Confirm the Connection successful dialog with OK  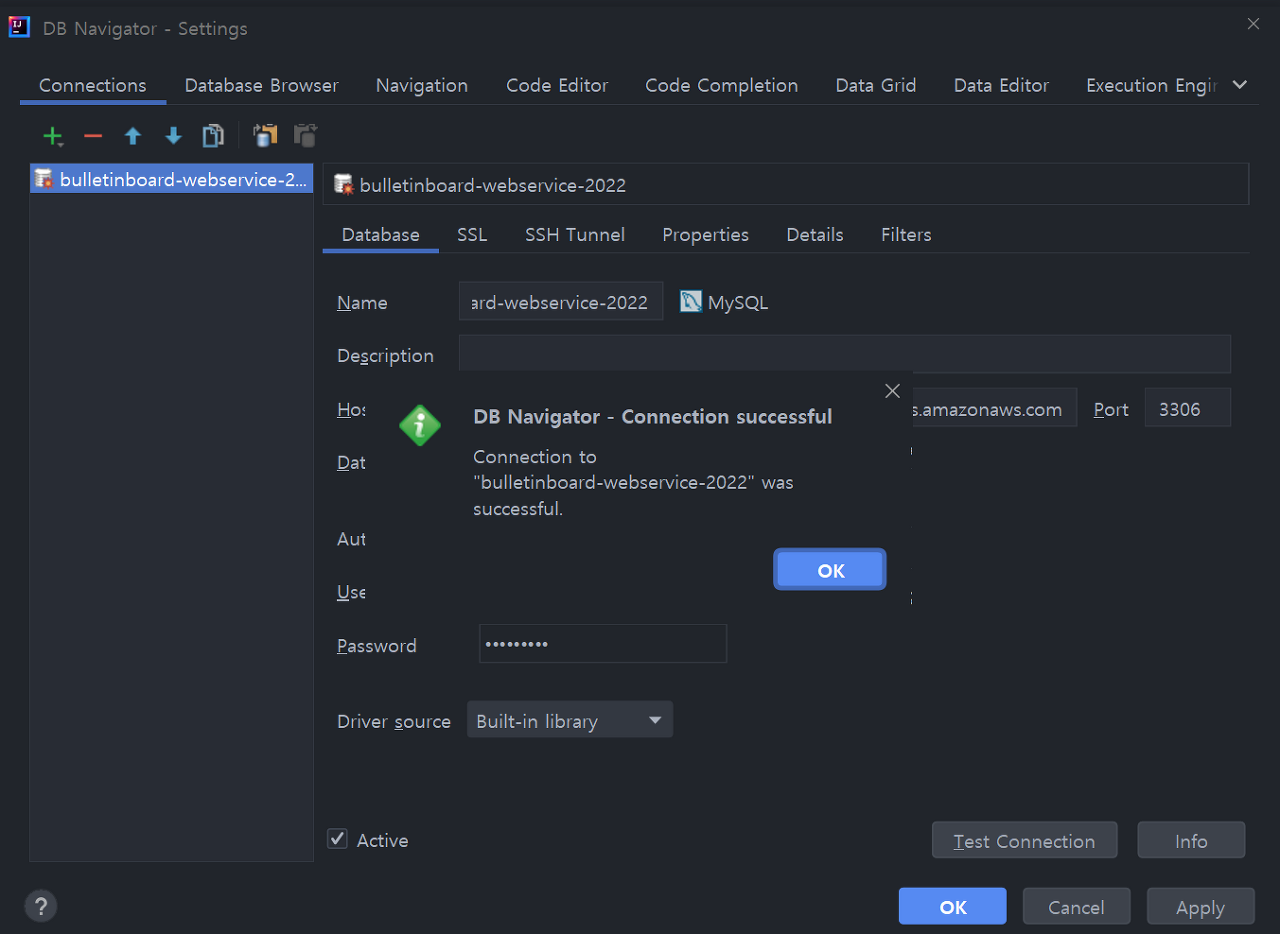[830, 570]
